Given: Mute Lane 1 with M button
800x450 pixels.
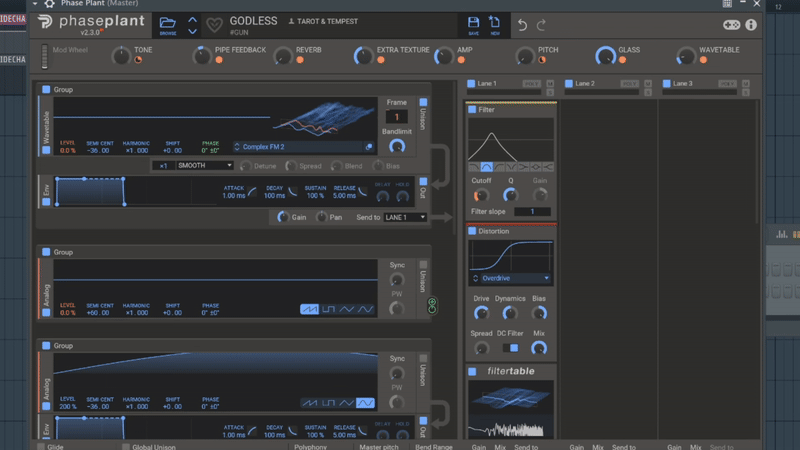Looking at the screenshot, I should click(x=550, y=83).
